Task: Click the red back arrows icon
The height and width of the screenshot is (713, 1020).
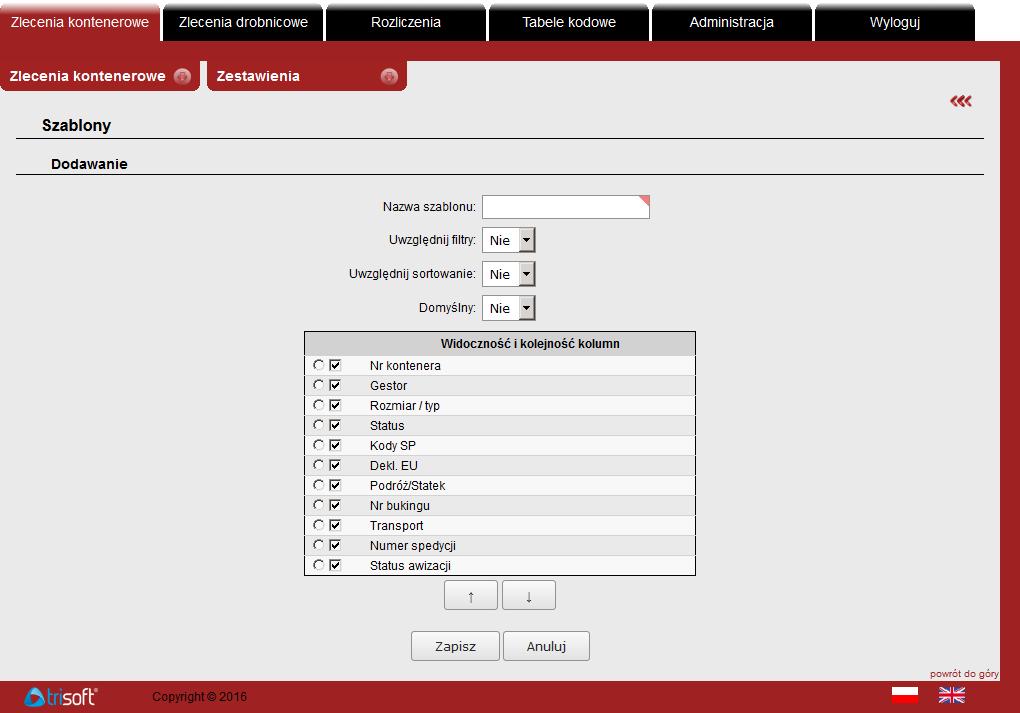Action: pos(961,101)
